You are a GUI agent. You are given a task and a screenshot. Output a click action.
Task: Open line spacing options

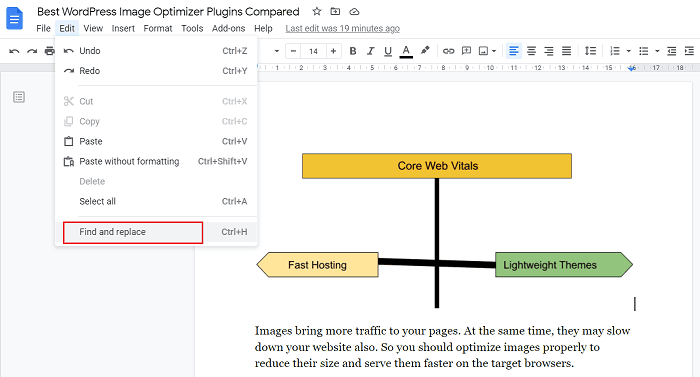click(590, 51)
